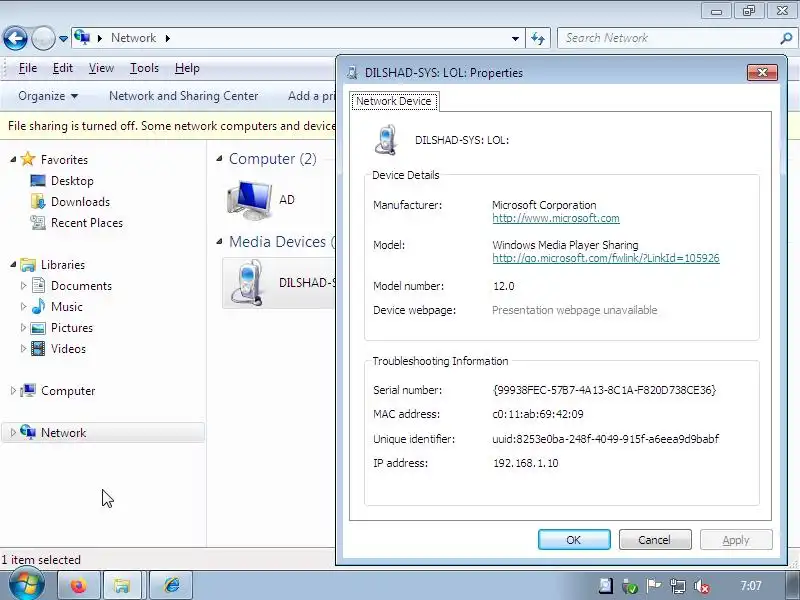Click the serial number value

604,390
